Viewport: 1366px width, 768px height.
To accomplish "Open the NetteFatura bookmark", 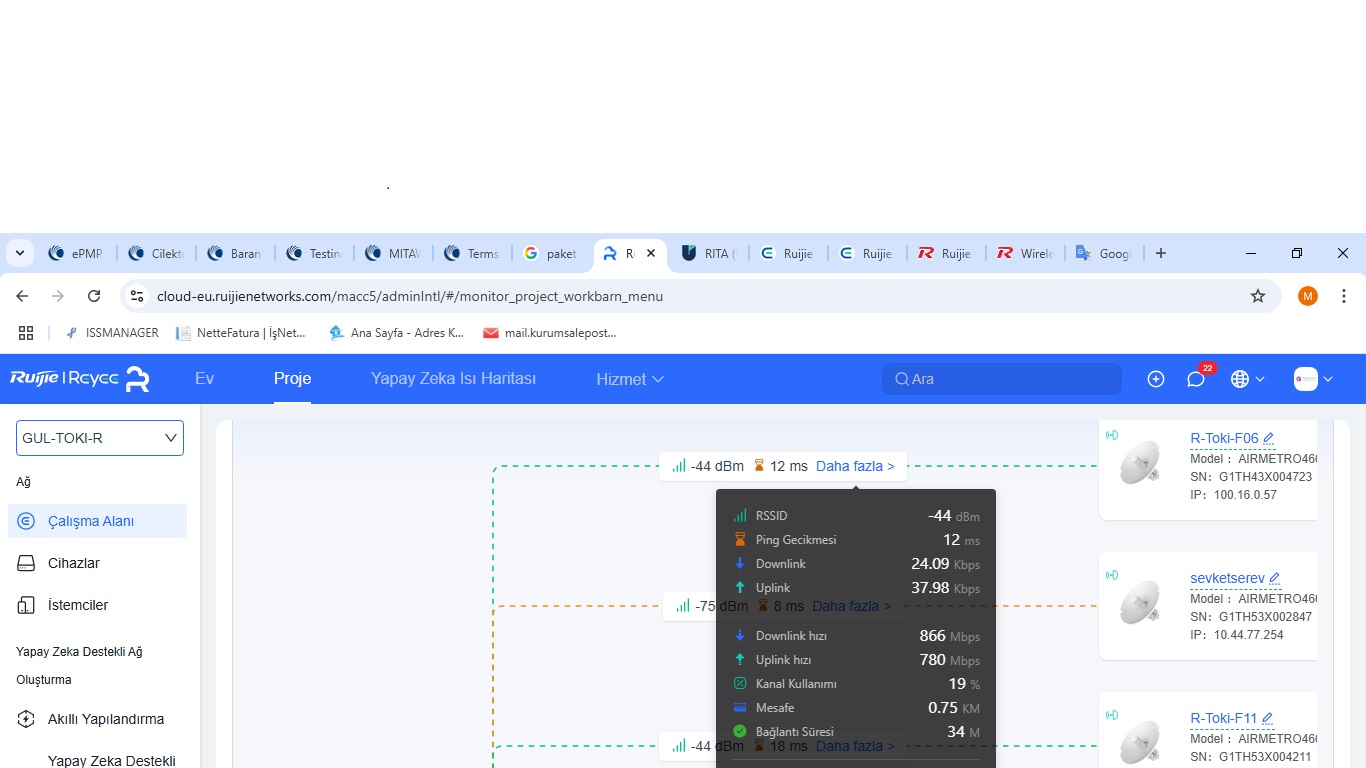I will 241,333.
